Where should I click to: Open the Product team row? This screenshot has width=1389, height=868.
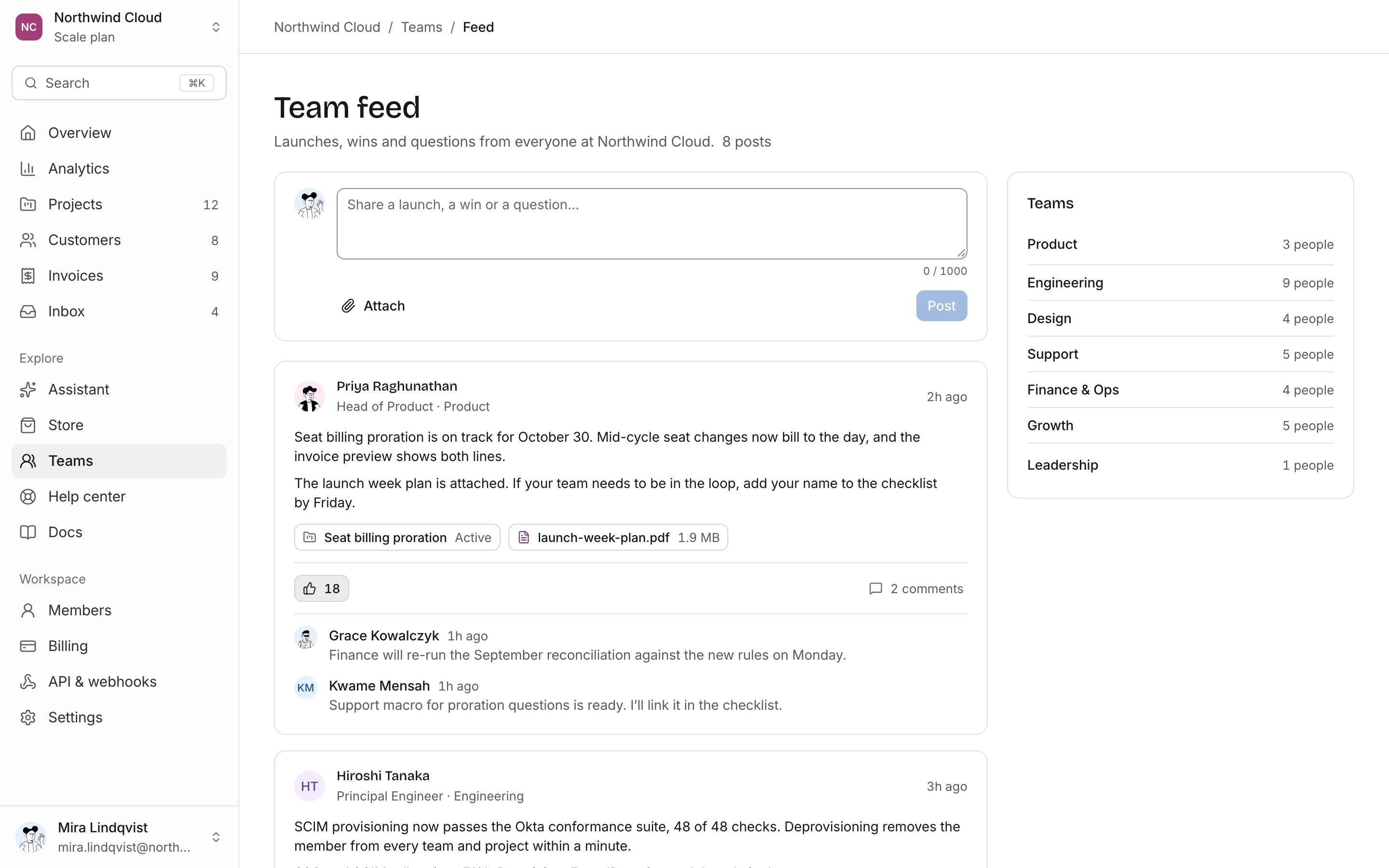point(1180,244)
